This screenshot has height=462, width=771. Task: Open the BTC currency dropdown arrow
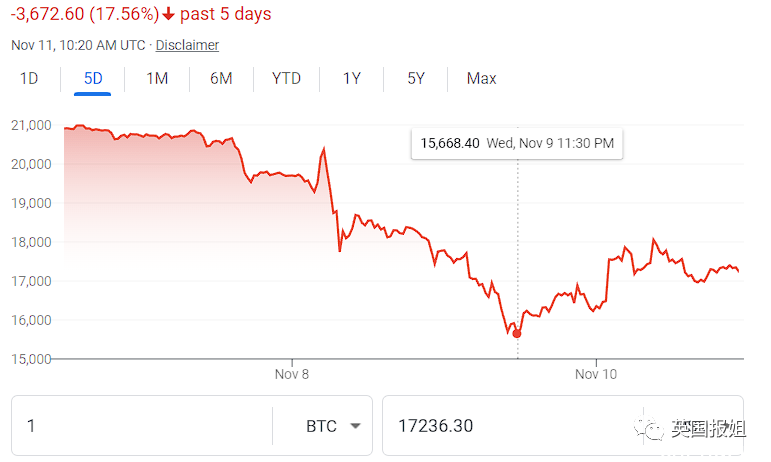[355, 426]
